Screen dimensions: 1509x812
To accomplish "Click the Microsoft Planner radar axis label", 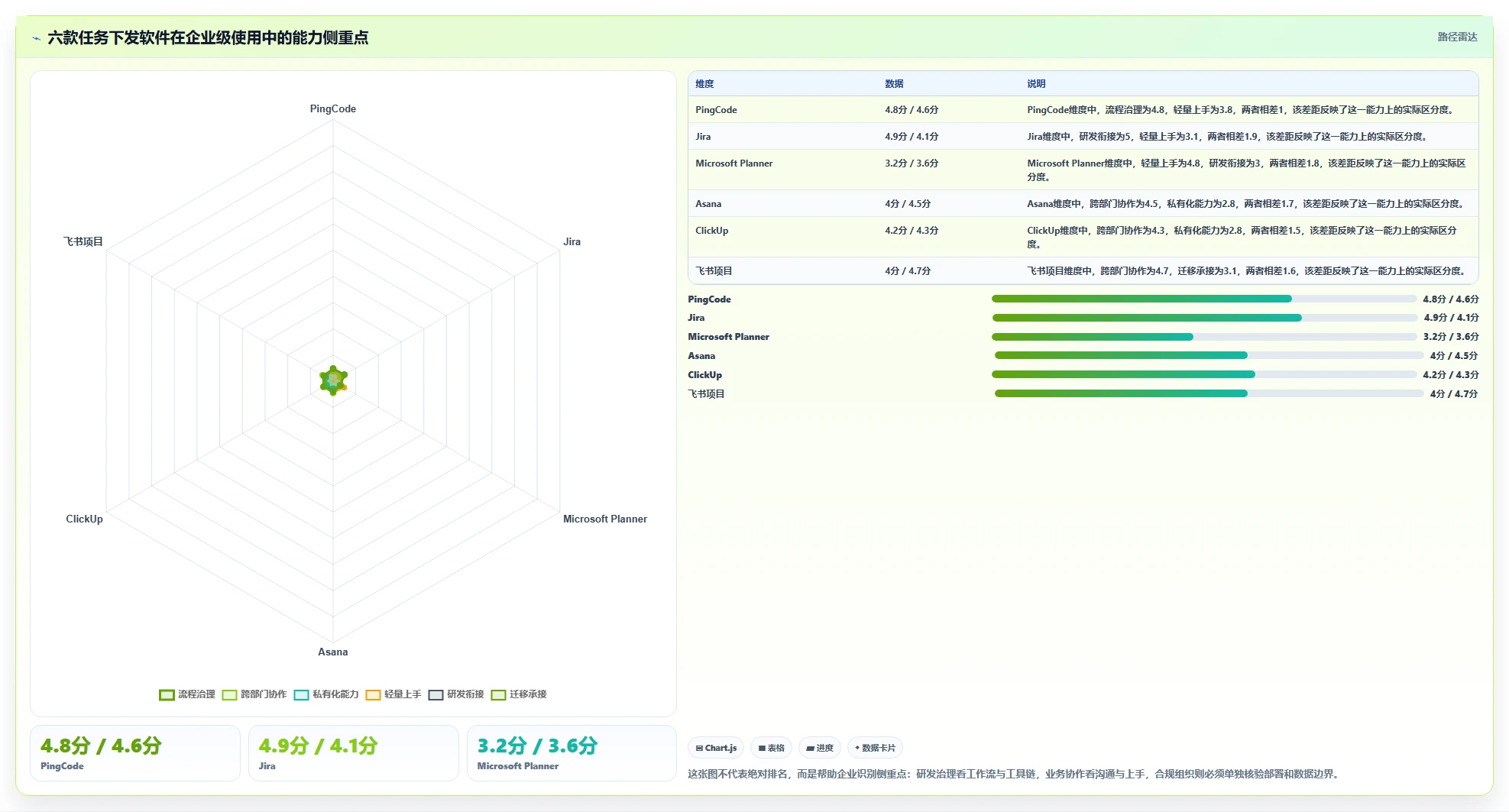I will pos(605,519).
